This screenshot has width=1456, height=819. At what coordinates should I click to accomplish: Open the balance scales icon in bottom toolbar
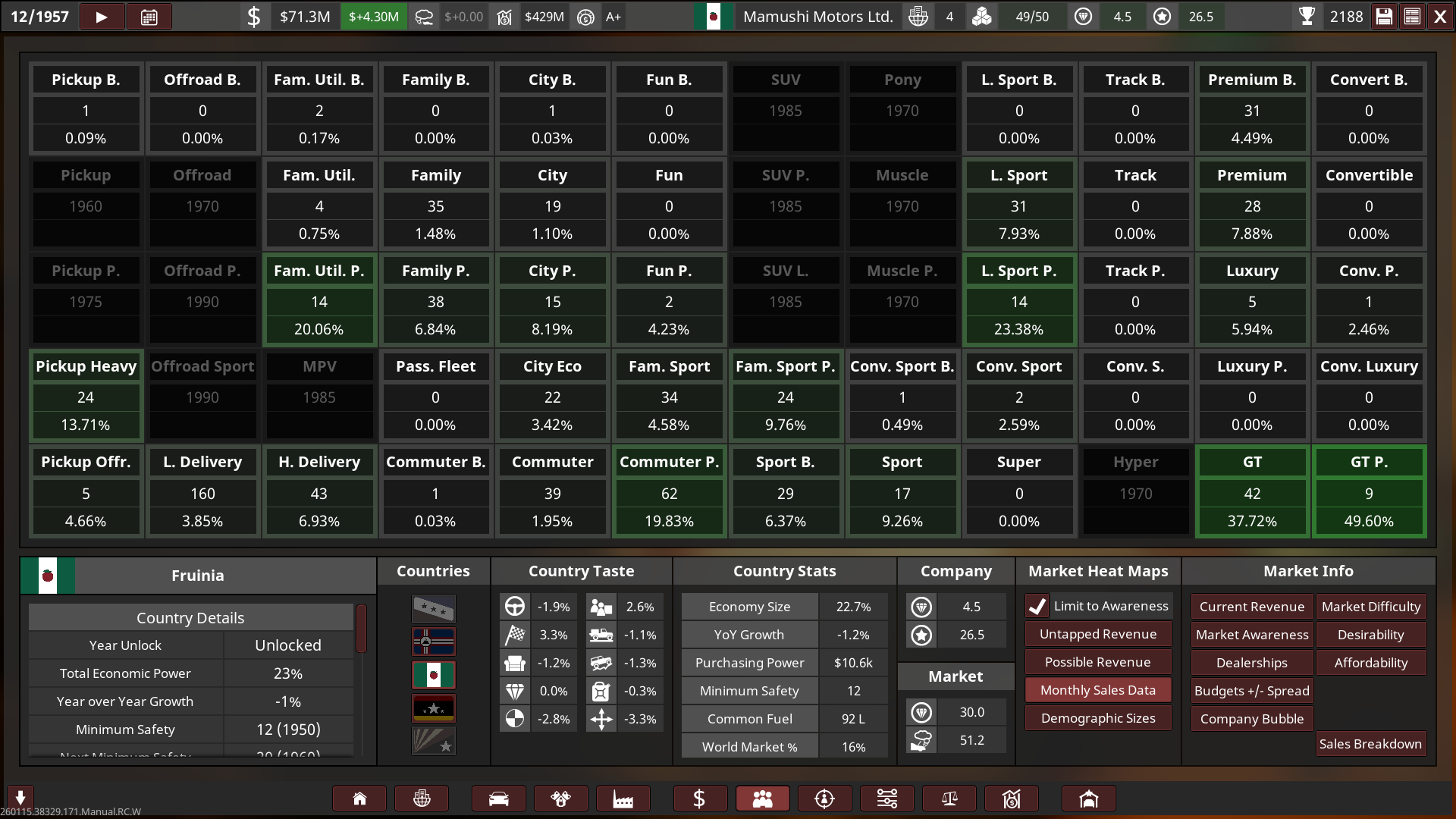(949, 799)
